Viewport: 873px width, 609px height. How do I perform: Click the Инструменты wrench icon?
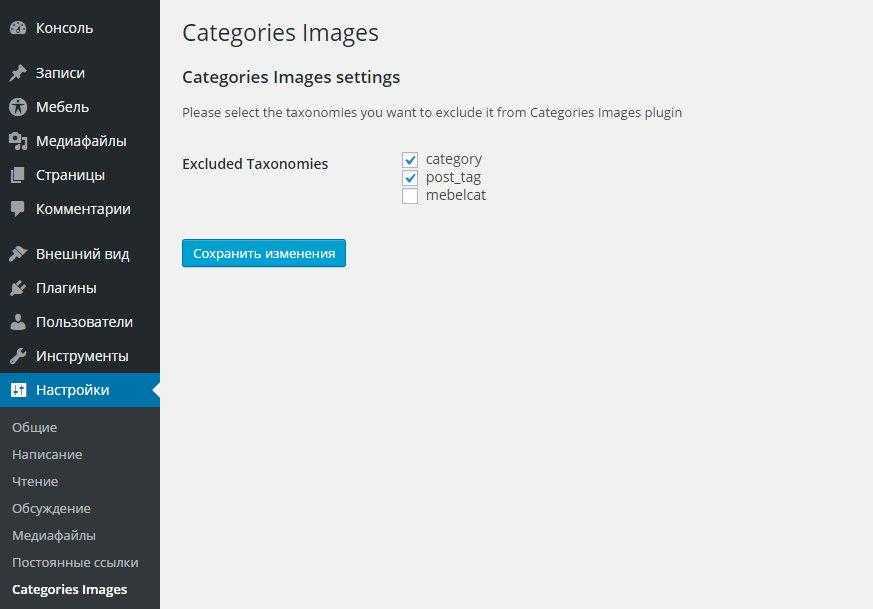pos(18,356)
